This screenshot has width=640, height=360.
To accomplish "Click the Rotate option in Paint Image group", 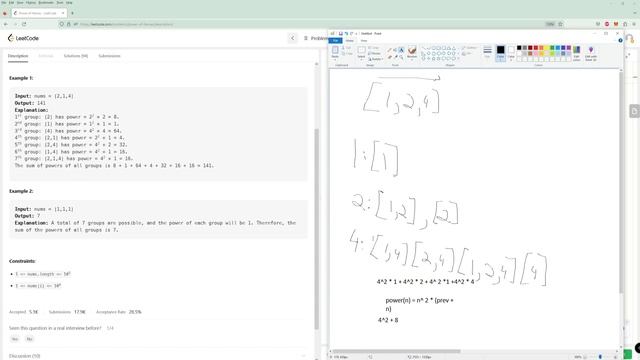I will tap(375, 59).
